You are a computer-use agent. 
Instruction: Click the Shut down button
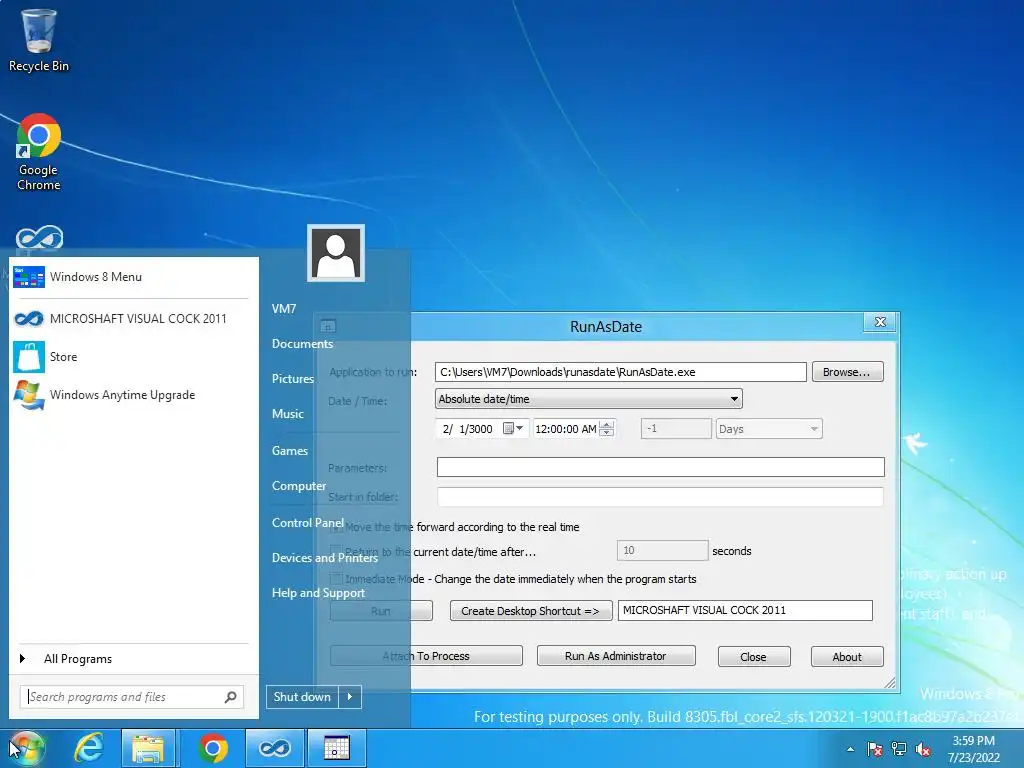[302, 697]
